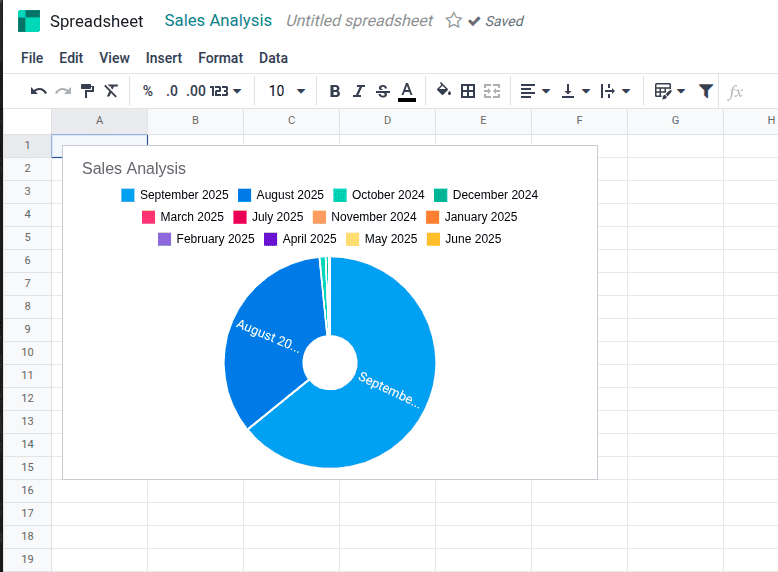Open the fill color bucket
The height and width of the screenshot is (572, 778).
444,90
